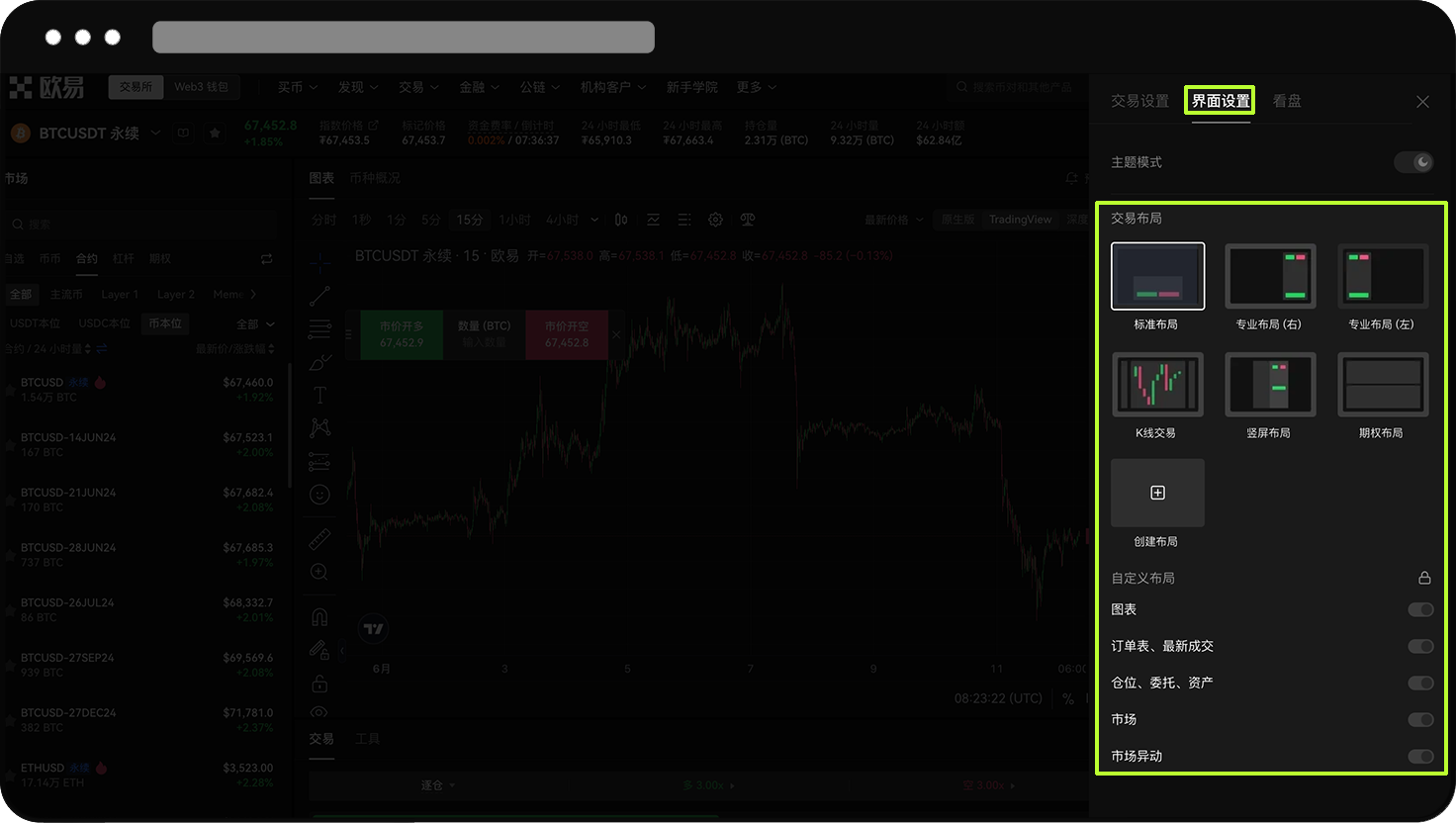Toggle the 订单表、最新成交 switch
Screen dimensions: 1456x823
pos(1420,646)
